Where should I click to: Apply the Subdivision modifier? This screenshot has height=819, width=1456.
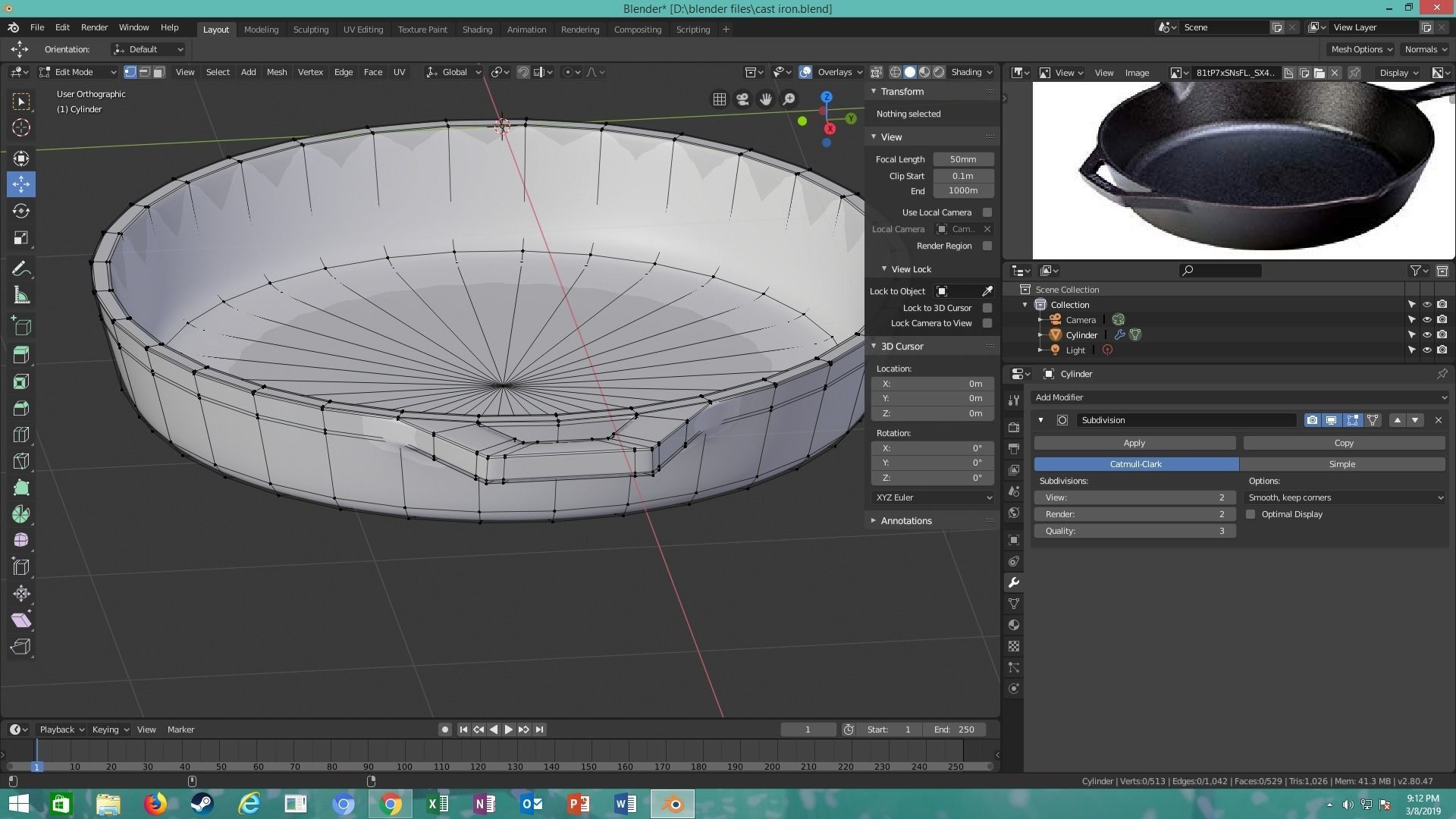click(1134, 443)
